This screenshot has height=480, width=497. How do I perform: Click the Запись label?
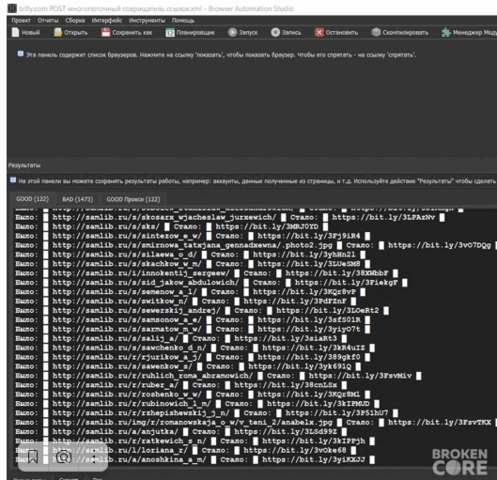(x=291, y=33)
